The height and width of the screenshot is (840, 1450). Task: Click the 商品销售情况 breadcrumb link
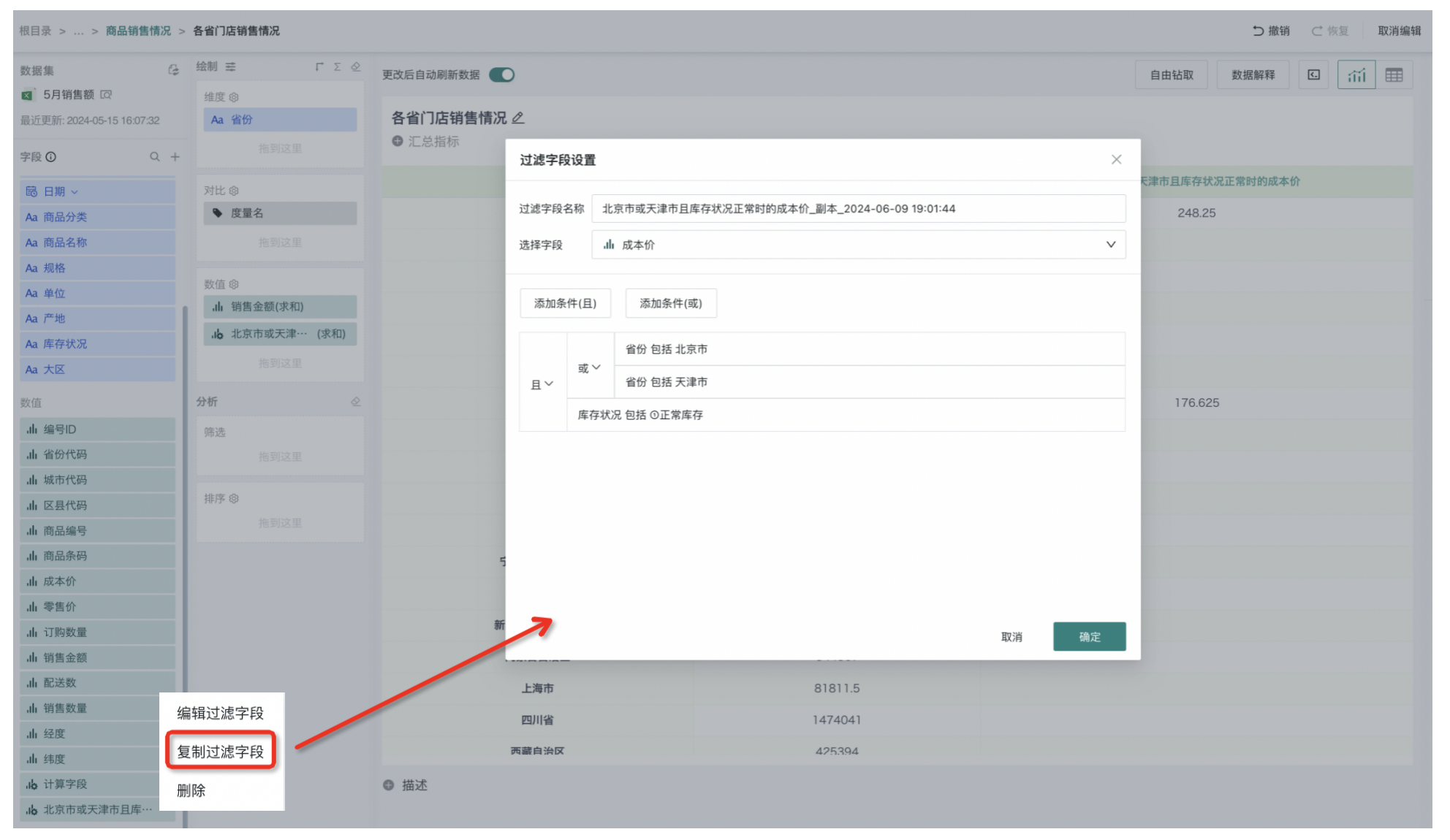138,31
